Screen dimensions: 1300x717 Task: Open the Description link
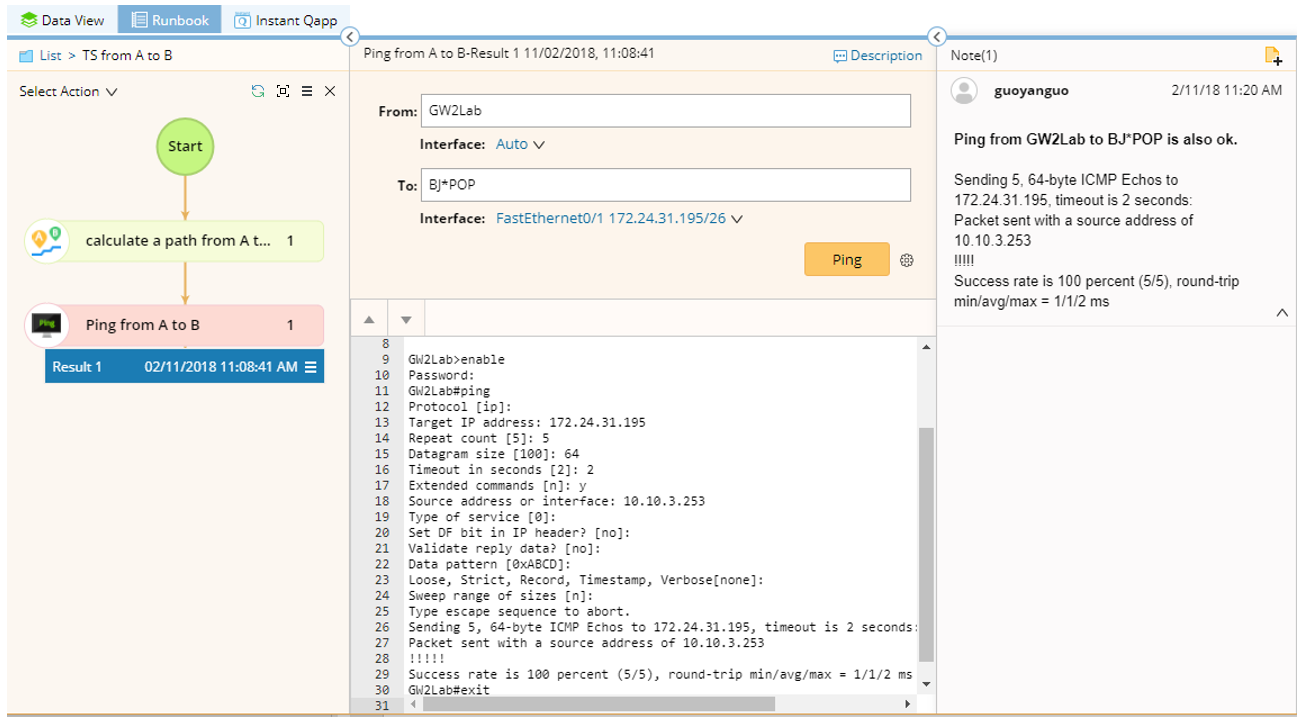point(877,56)
